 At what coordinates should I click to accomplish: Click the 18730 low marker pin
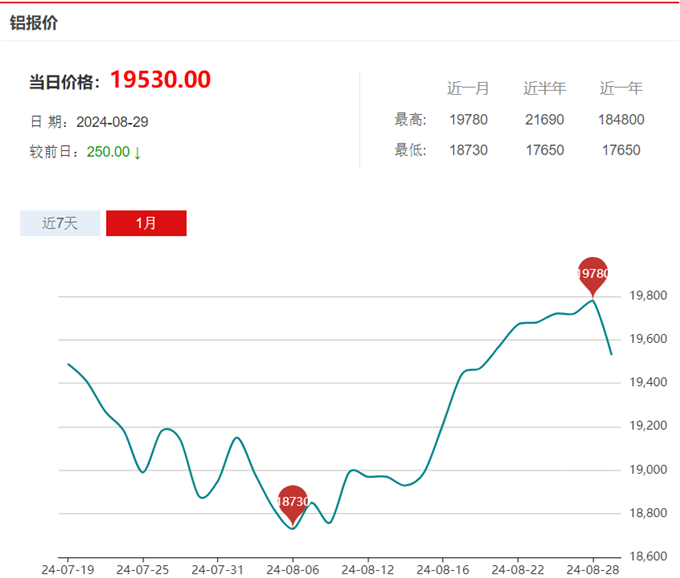(x=292, y=500)
